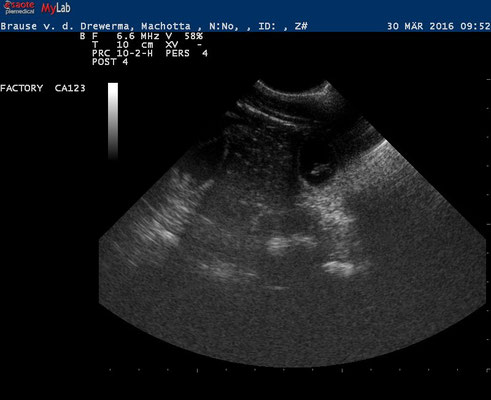Click the Esaote logo in header
This screenshot has width=491, height=400.
click(x=19, y=7)
